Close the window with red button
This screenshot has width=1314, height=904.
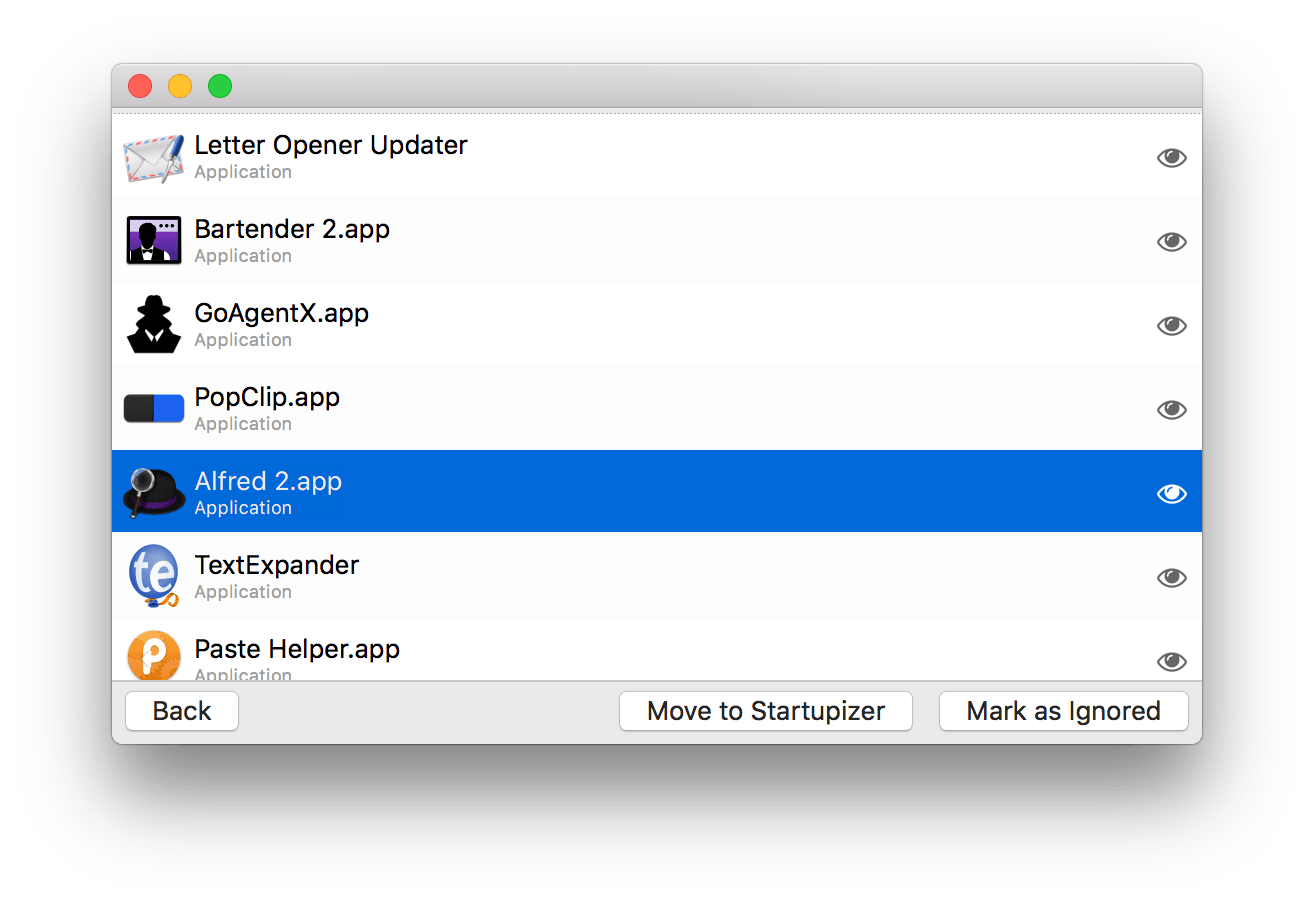tap(140, 86)
